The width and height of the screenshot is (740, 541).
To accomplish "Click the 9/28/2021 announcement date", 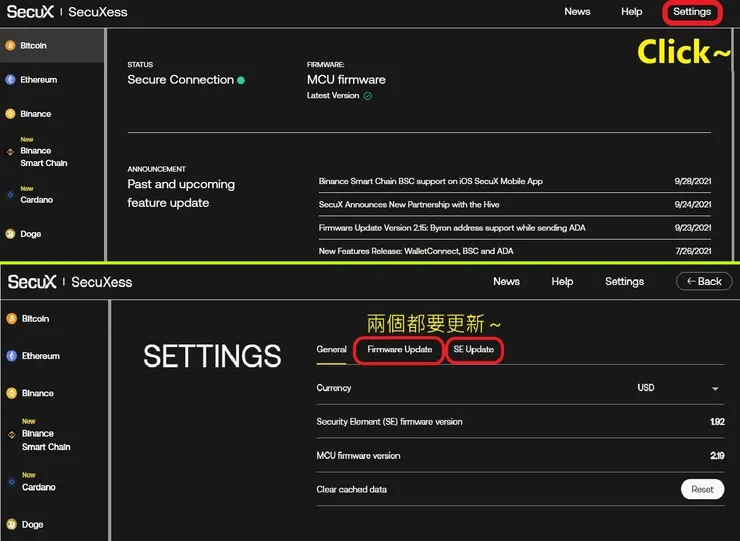I will 692,181.
